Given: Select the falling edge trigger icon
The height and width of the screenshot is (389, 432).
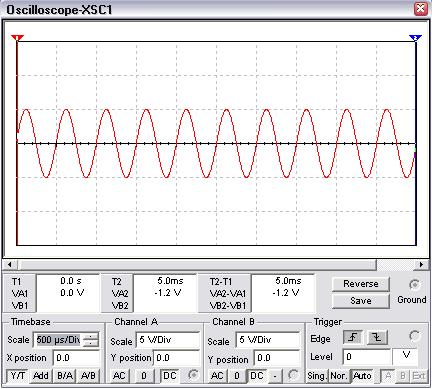Looking at the screenshot, I should (377, 338).
